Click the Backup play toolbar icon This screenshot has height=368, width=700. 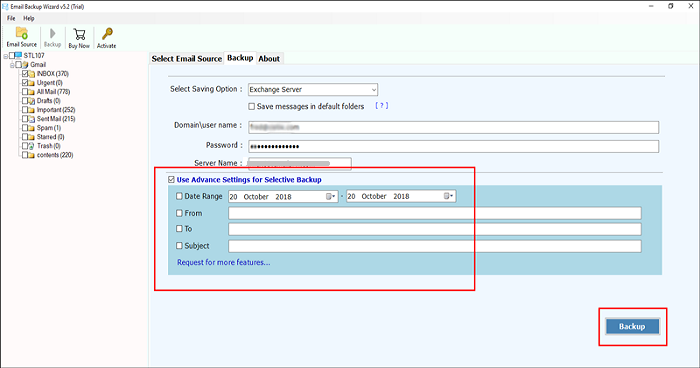point(53,33)
